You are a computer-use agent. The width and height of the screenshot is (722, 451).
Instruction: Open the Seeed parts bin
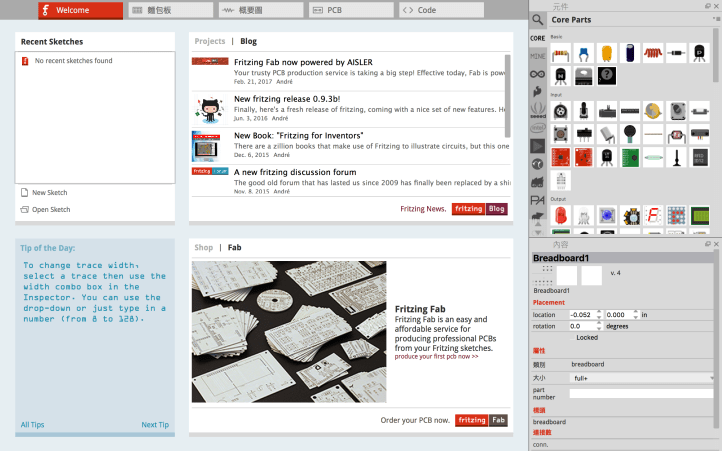click(538, 110)
